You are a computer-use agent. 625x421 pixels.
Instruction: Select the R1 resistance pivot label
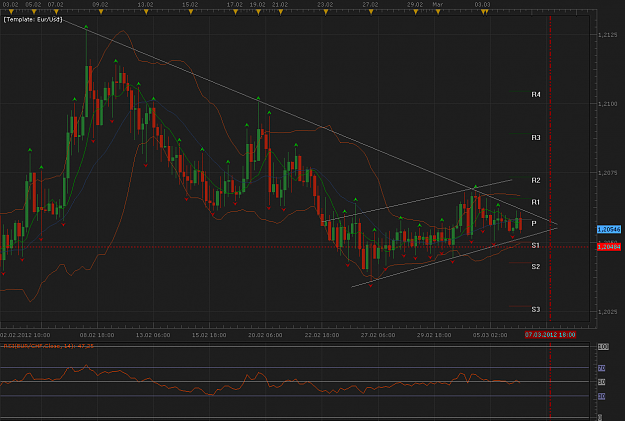coord(536,202)
